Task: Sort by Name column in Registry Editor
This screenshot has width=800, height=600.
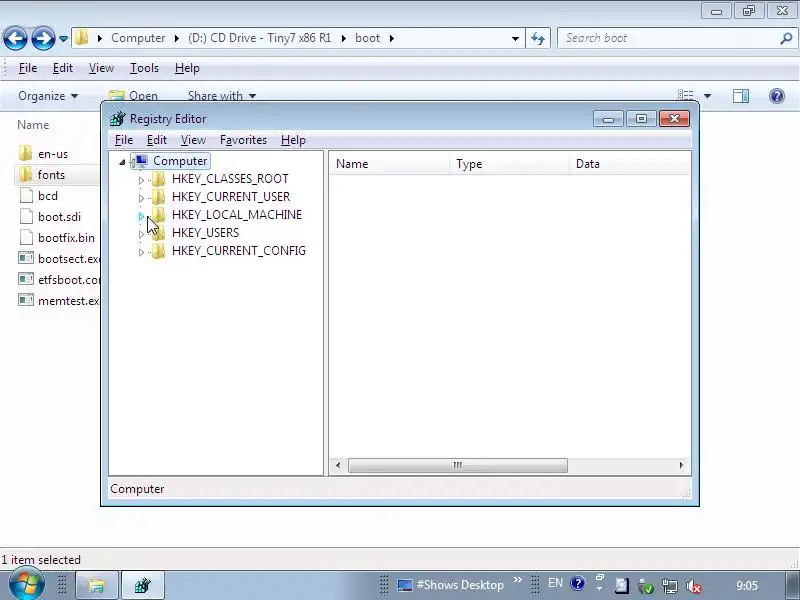Action: [x=389, y=164]
